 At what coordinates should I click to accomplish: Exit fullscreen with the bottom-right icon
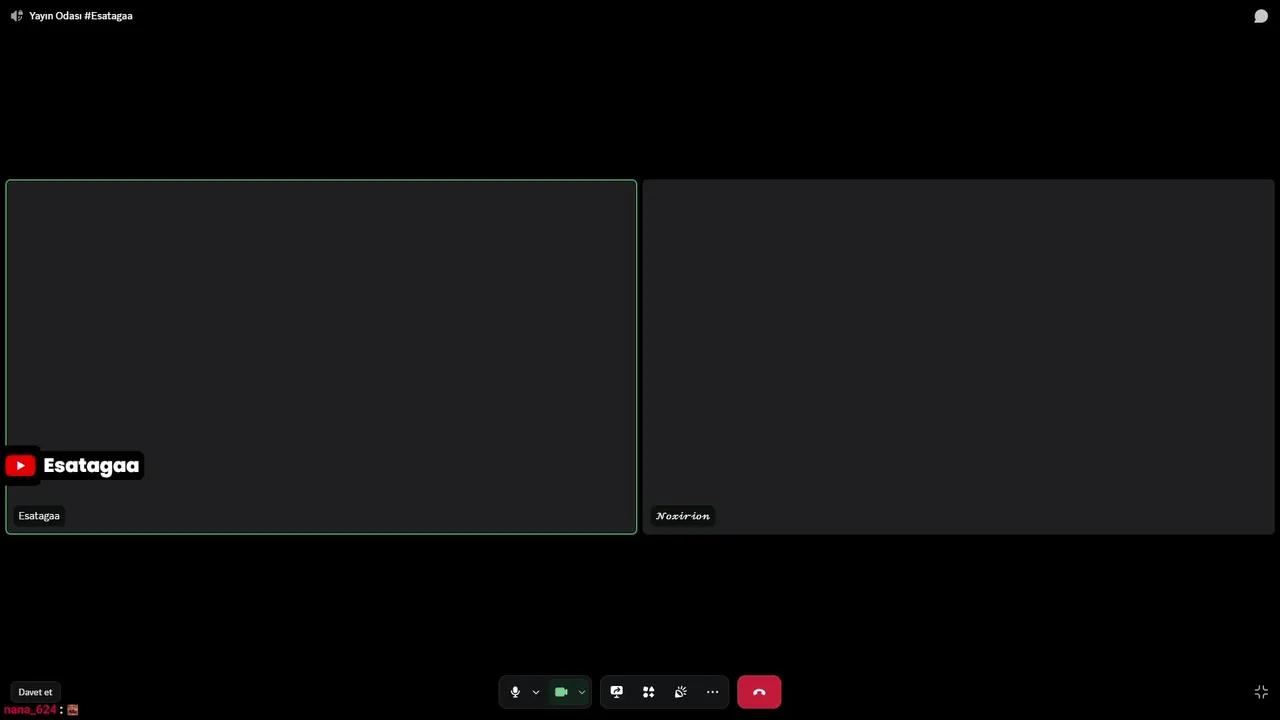pos(1261,692)
